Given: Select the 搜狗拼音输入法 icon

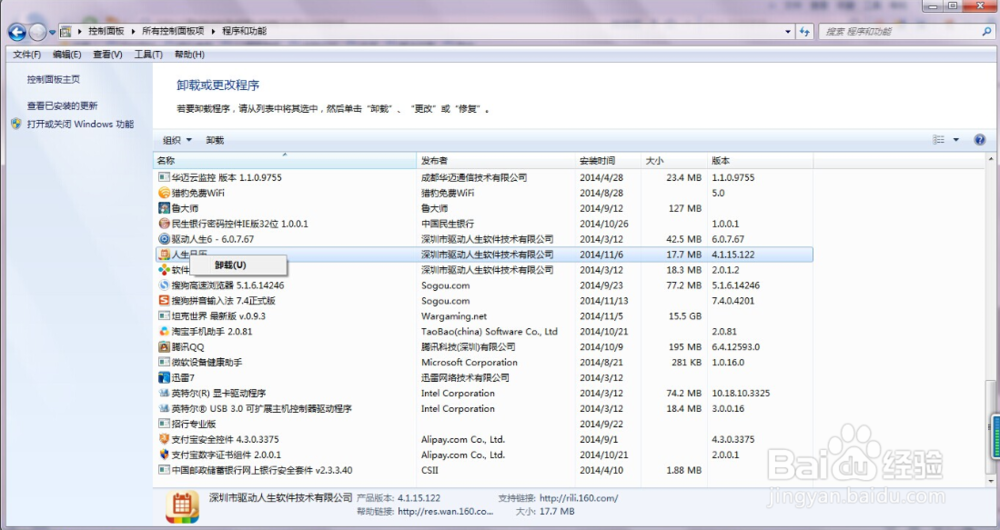Looking at the screenshot, I should [x=164, y=300].
